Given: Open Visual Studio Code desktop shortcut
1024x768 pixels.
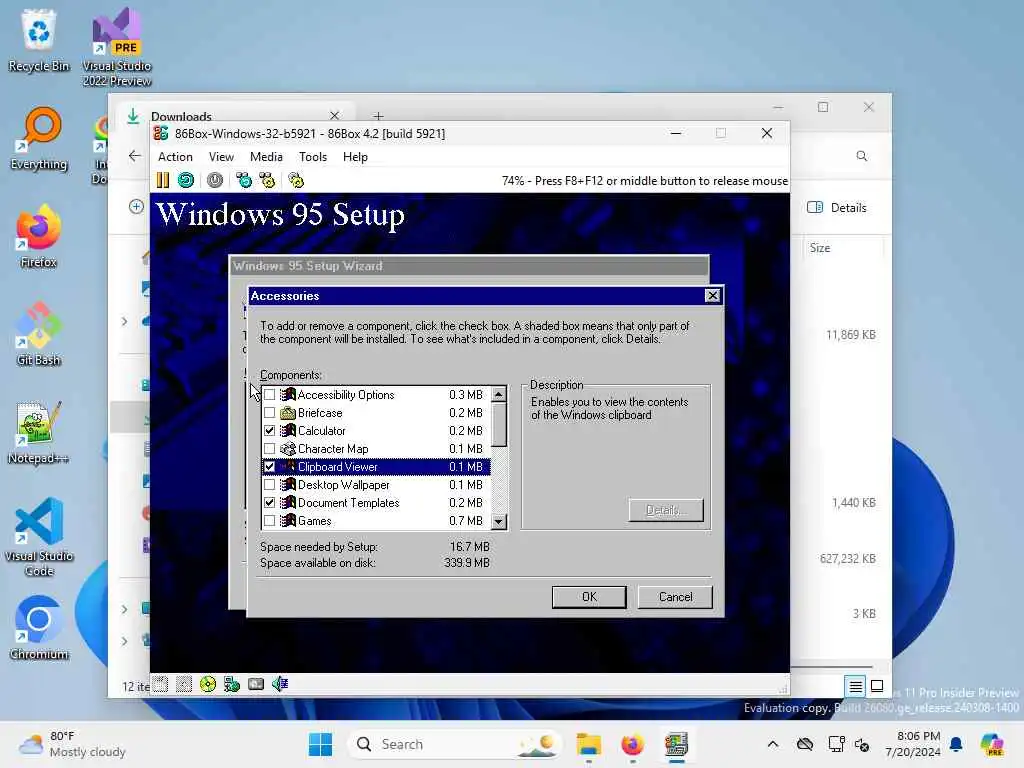Looking at the screenshot, I should (39, 537).
